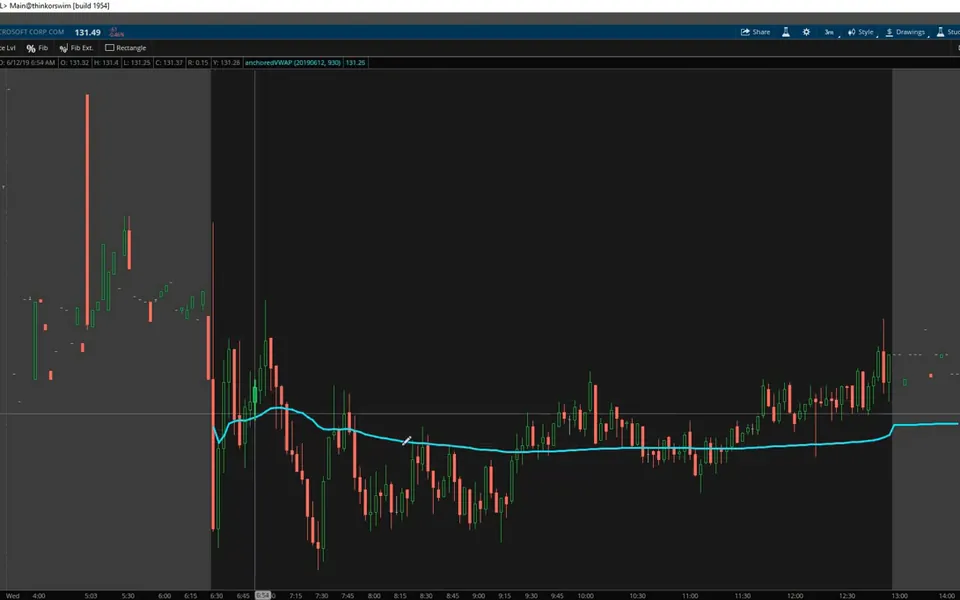This screenshot has height=600, width=960.
Task: Open chart settings gear icon
Action: [806, 32]
